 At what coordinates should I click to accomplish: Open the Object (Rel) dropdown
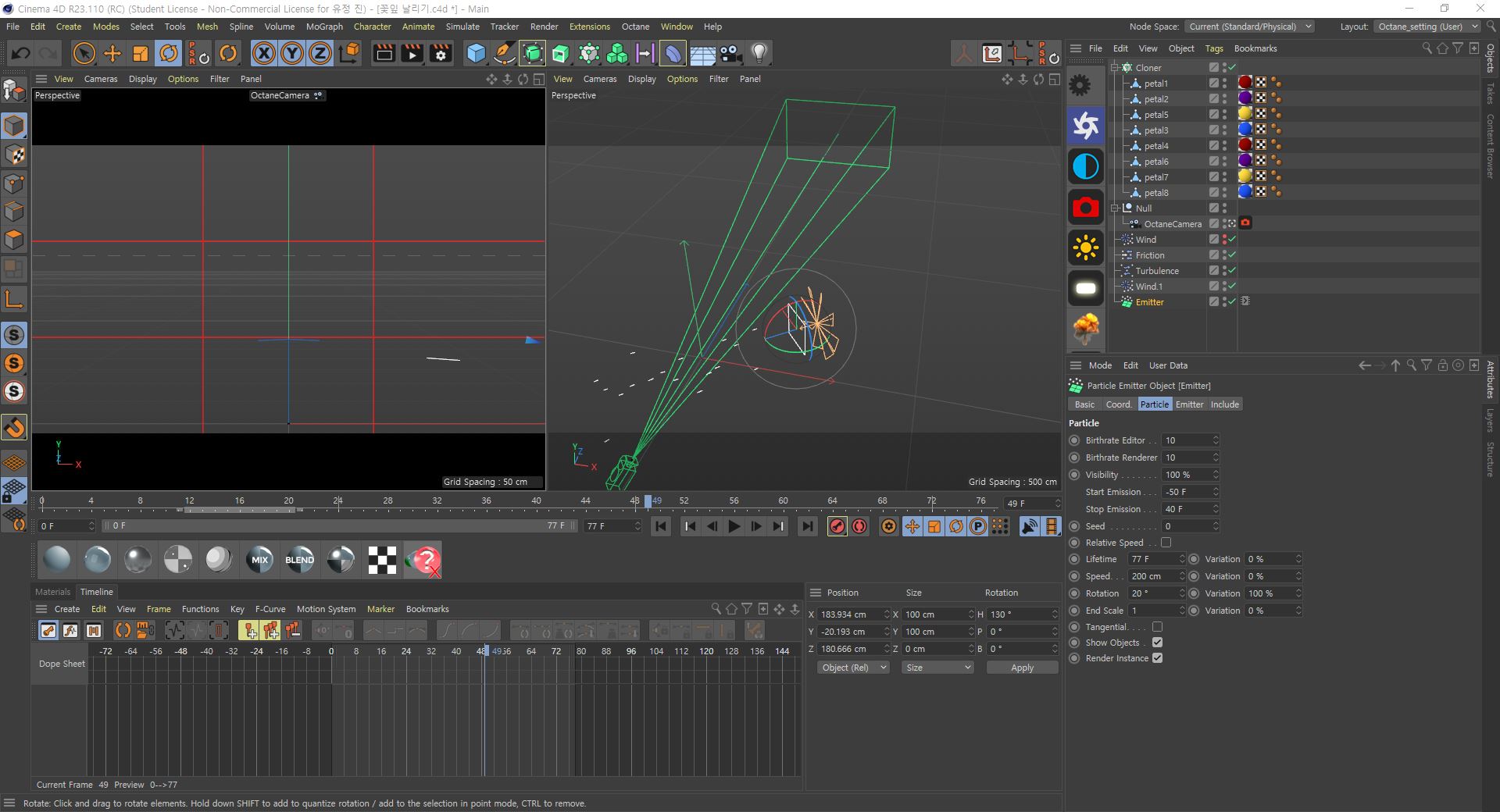click(853, 668)
